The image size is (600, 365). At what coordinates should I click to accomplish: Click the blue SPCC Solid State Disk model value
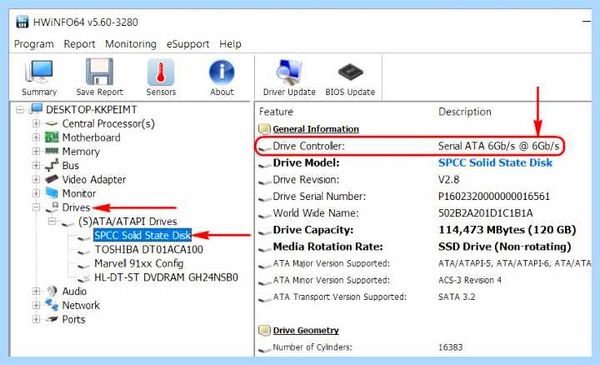495,163
